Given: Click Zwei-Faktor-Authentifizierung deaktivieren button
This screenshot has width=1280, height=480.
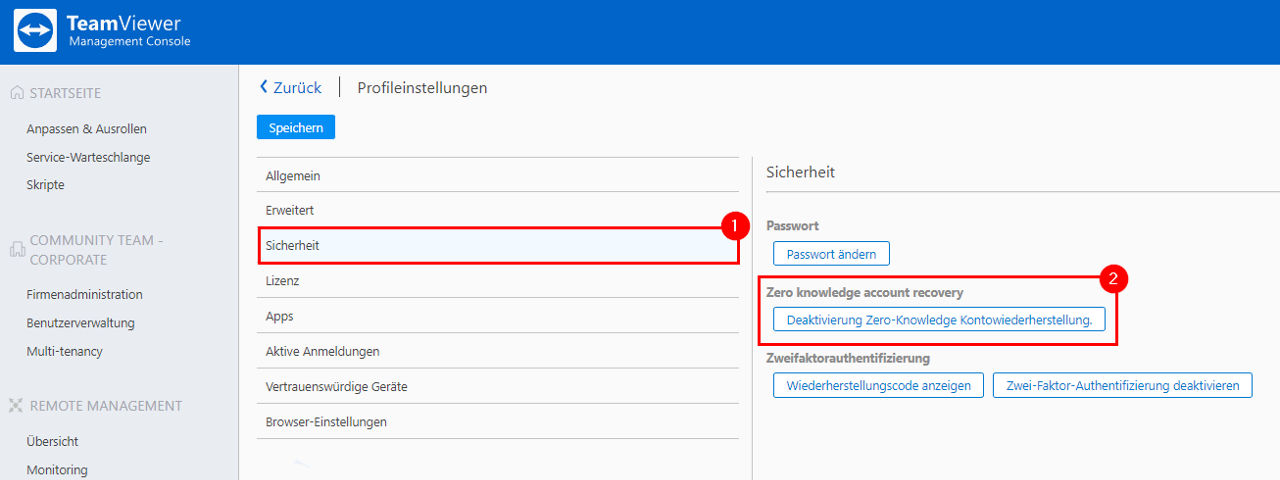Looking at the screenshot, I should click(x=1122, y=385).
